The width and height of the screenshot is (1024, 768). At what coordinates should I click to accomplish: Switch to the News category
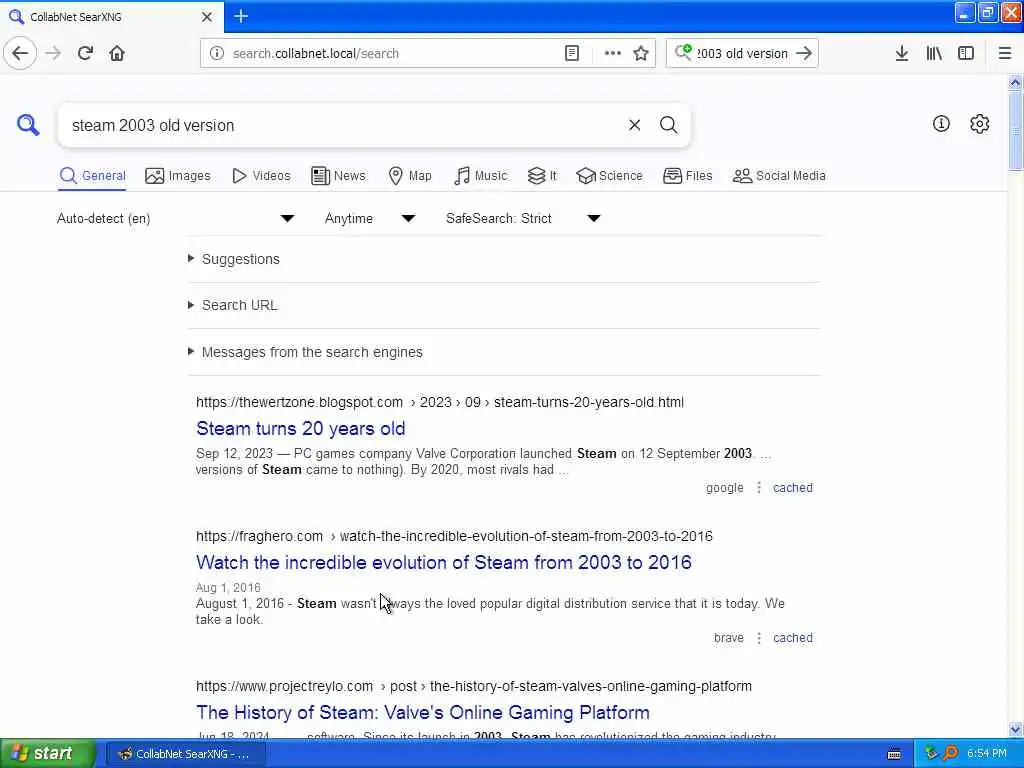point(338,176)
